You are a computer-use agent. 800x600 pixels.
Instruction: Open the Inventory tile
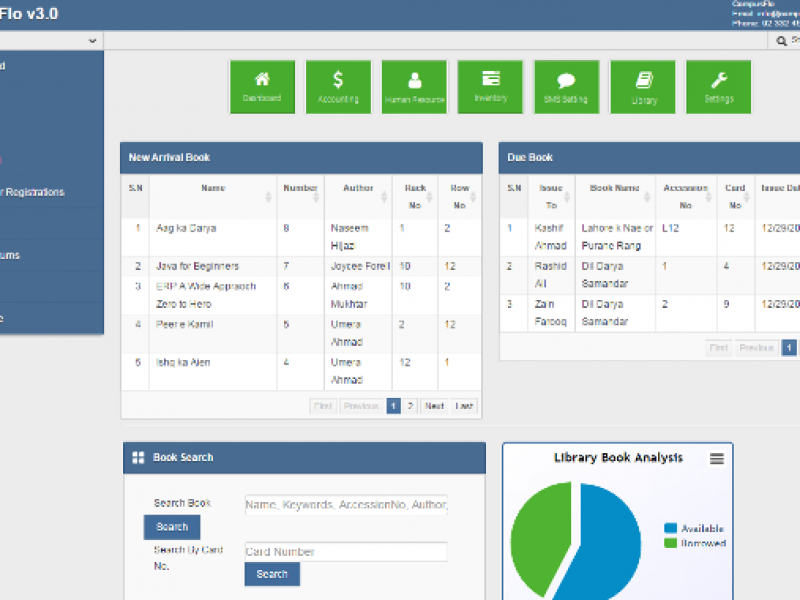click(x=490, y=87)
